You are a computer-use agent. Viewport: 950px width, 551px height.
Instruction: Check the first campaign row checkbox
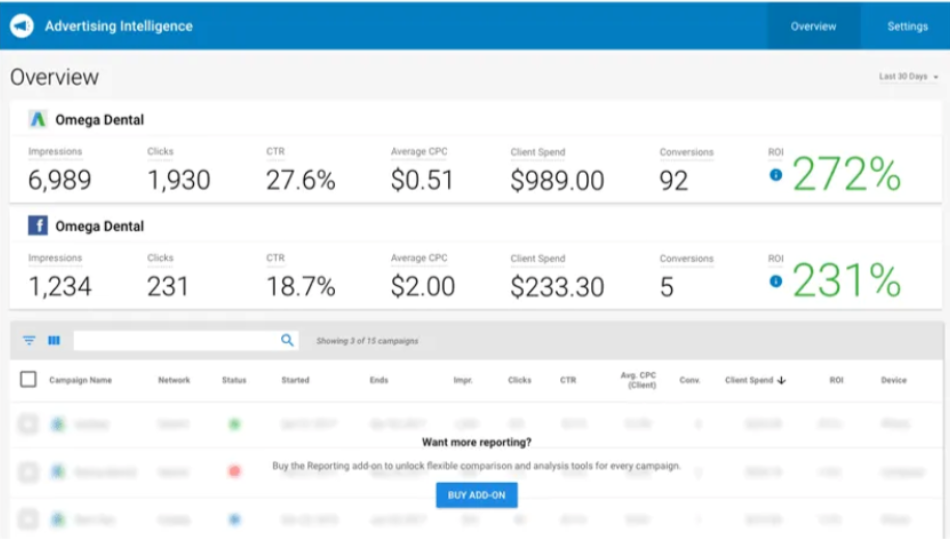(x=28, y=424)
